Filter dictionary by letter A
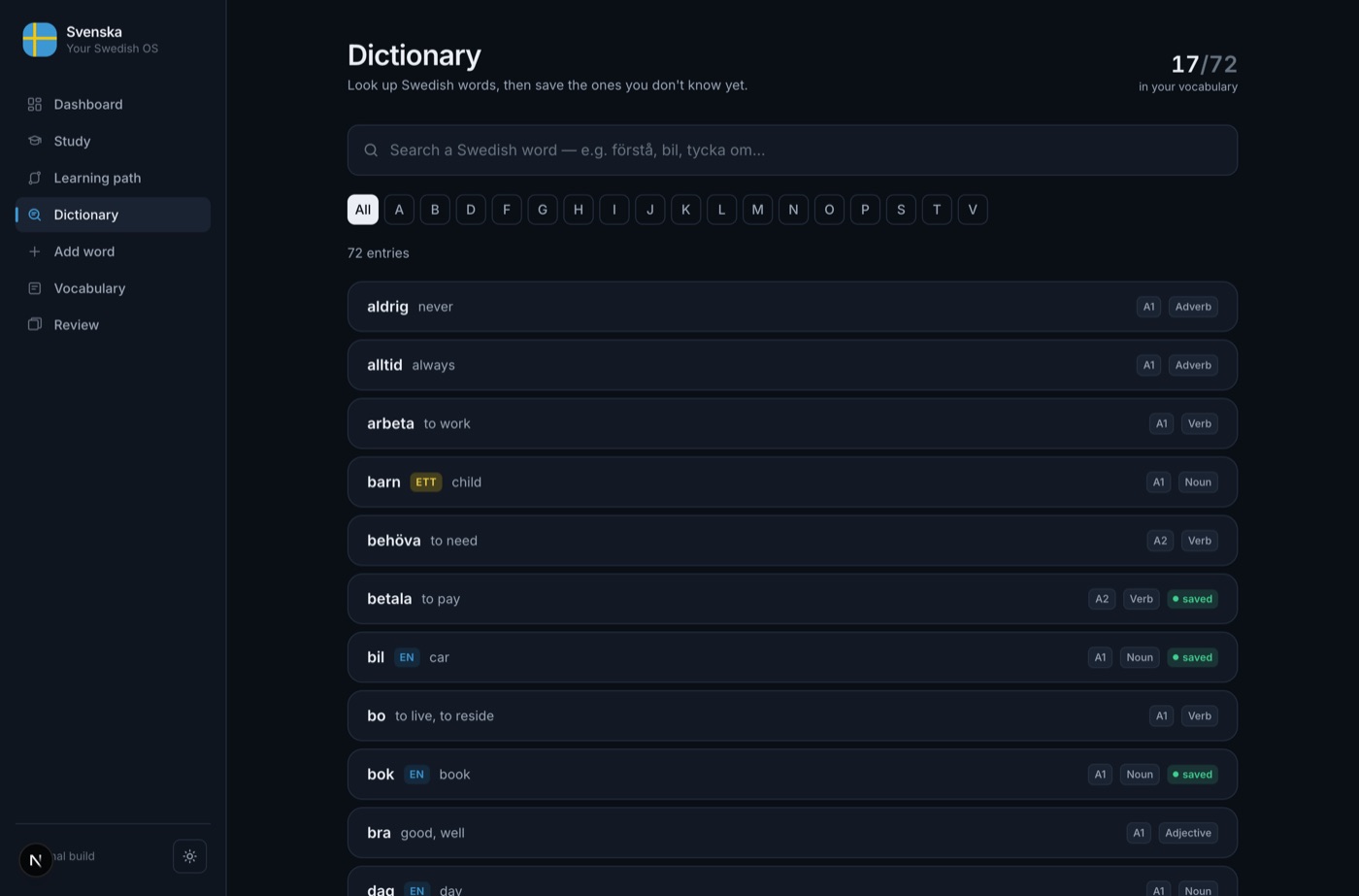Viewport: 1359px width, 896px height. coord(399,210)
